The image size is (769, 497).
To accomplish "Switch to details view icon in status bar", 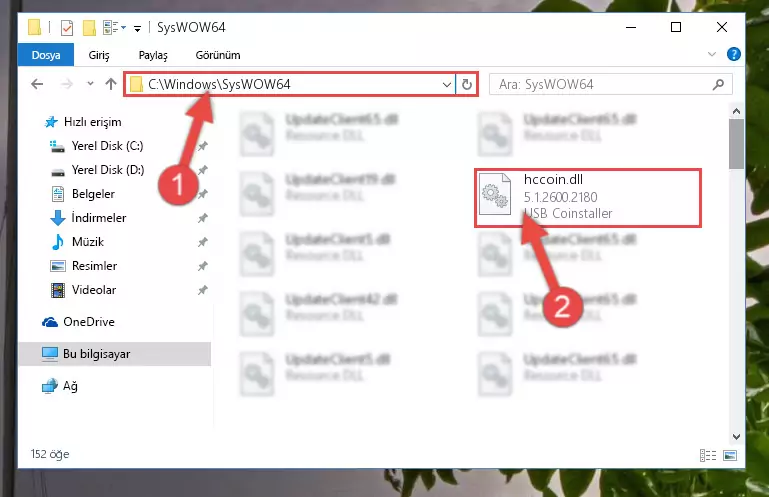I will coord(708,455).
